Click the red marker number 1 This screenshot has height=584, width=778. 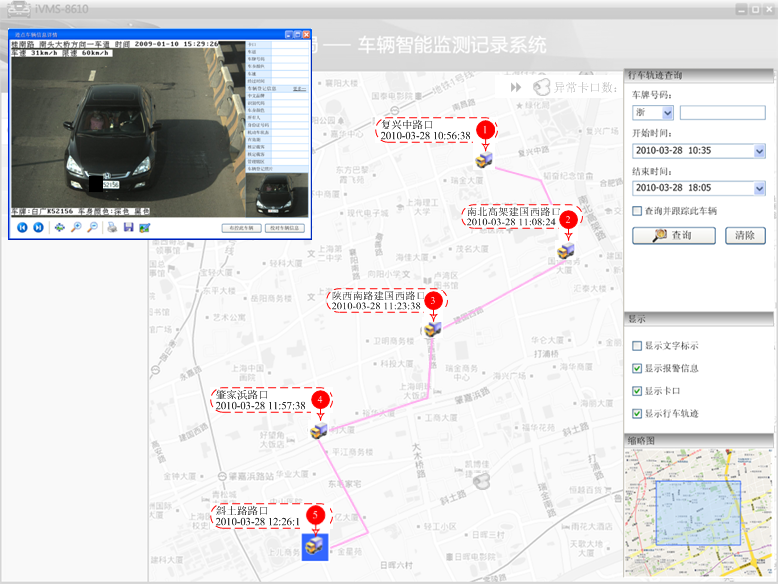click(x=485, y=130)
